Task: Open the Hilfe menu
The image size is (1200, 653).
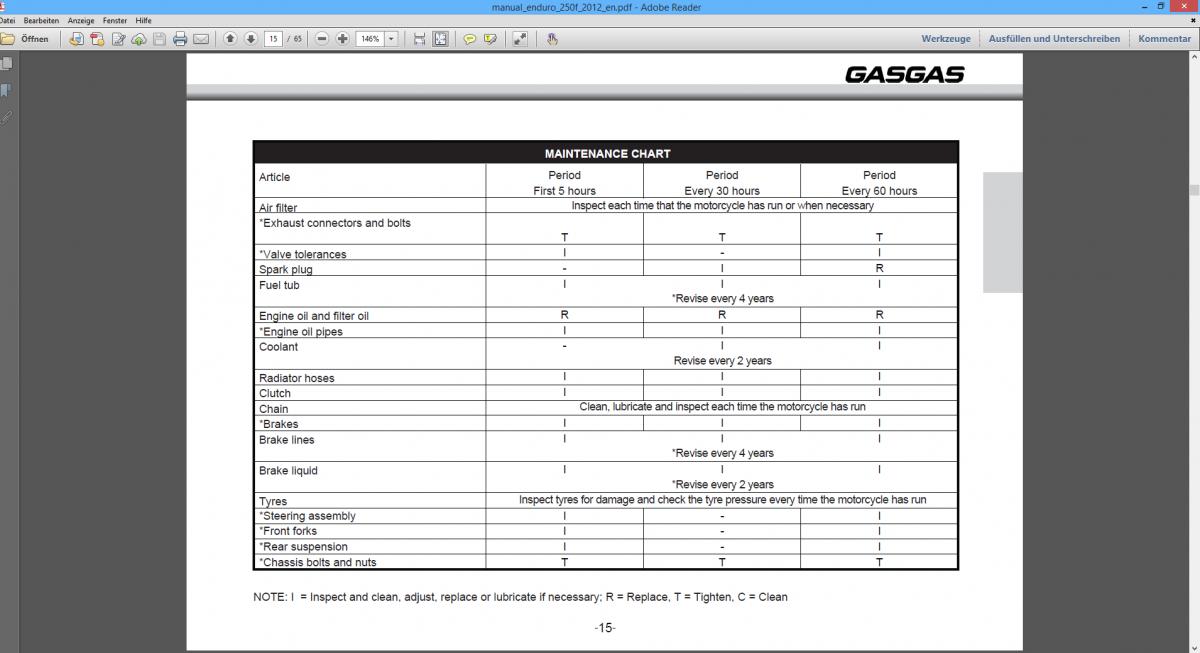Action: click(144, 20)
